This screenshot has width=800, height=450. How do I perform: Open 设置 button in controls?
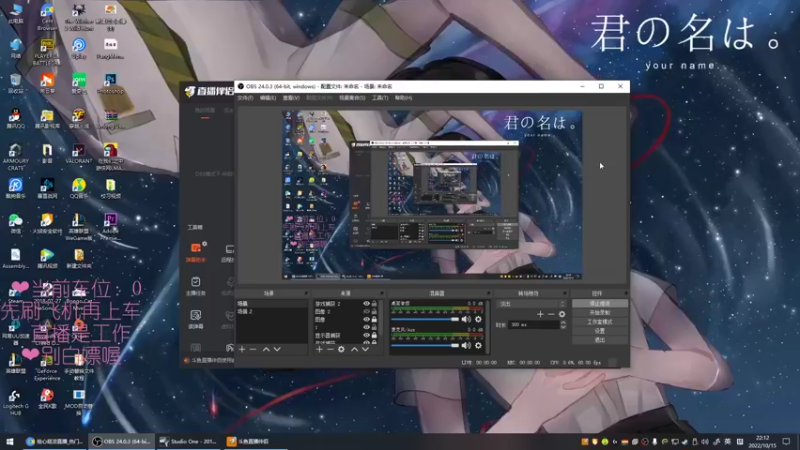(599, 331)
